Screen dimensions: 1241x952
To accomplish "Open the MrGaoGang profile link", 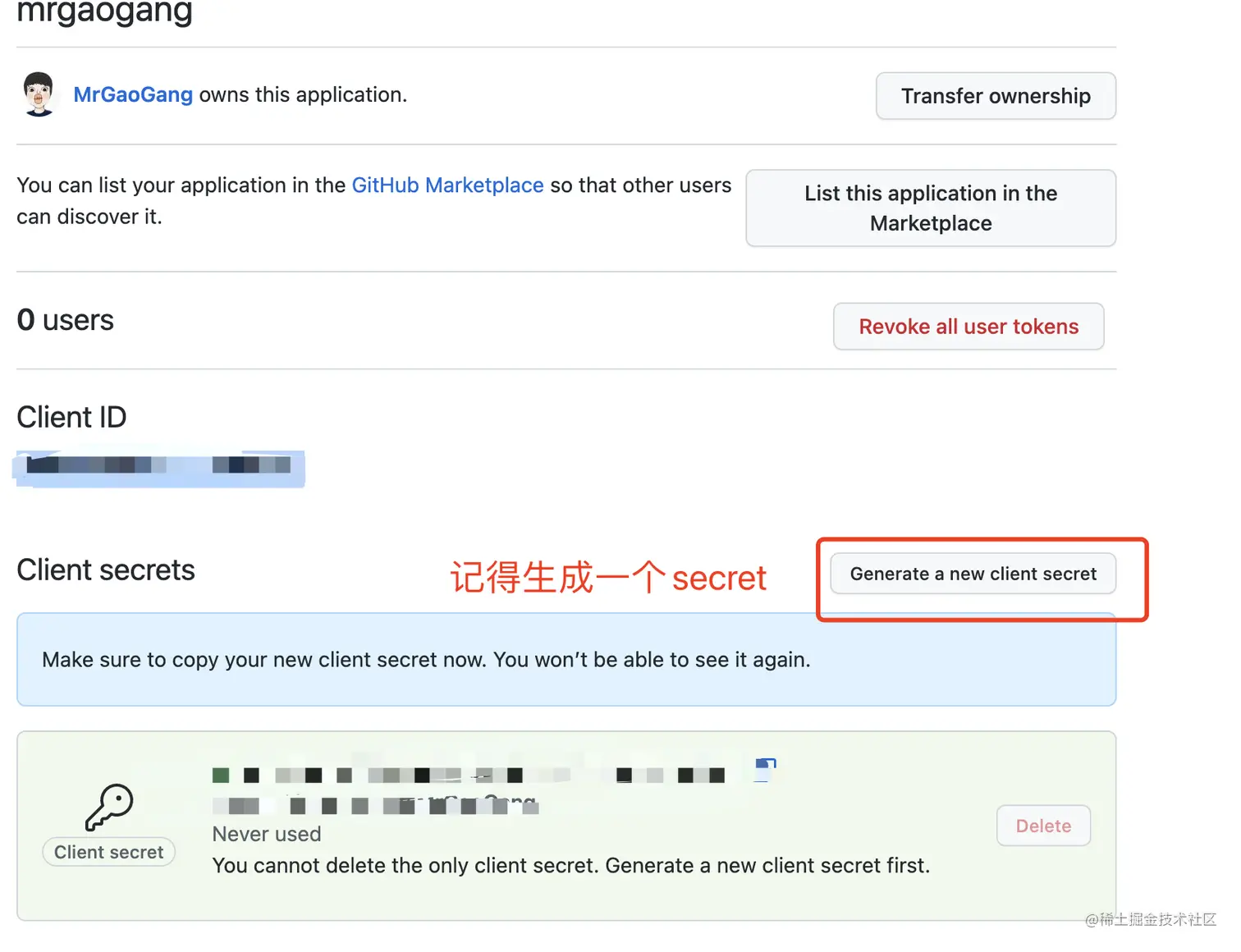I will tap(133, 94).
